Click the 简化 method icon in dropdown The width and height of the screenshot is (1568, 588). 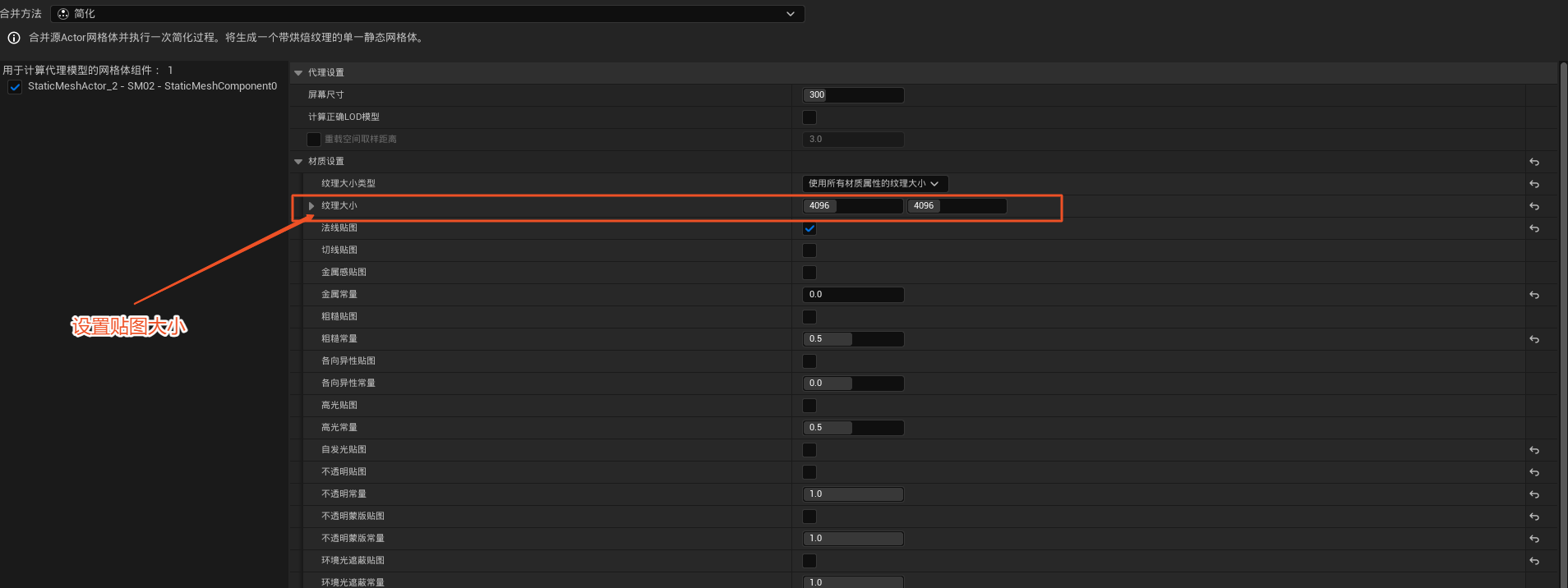coord(63,14)
